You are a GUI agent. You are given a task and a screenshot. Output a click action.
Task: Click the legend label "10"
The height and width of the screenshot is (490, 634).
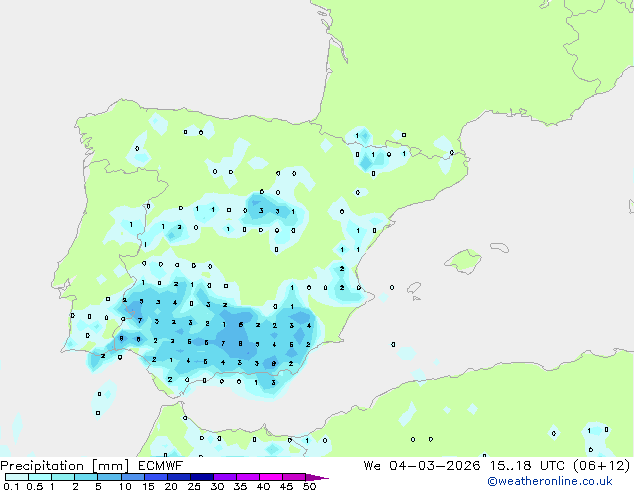coord(125,486)
